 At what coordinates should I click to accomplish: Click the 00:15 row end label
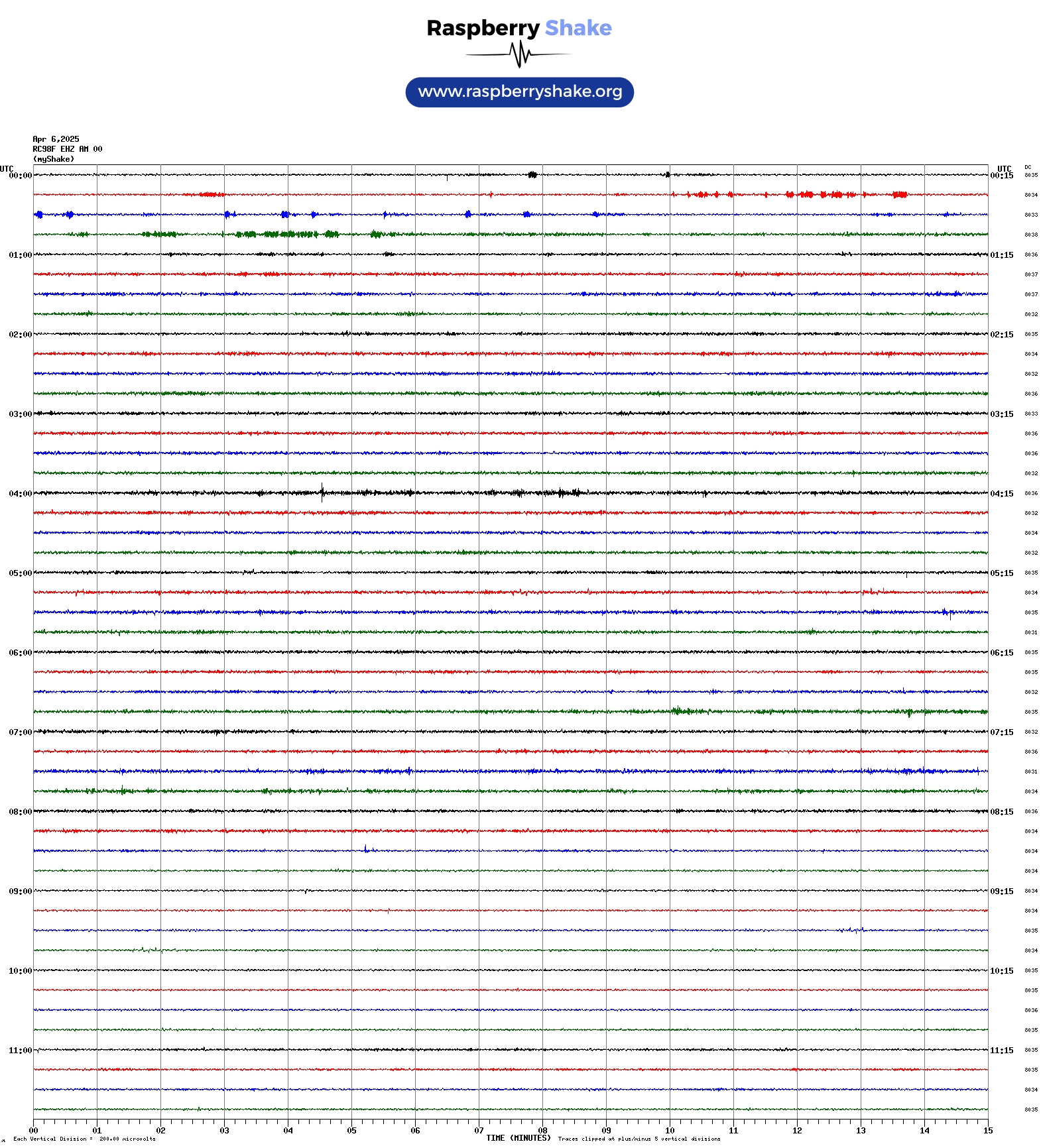[x=1002, y=176]
